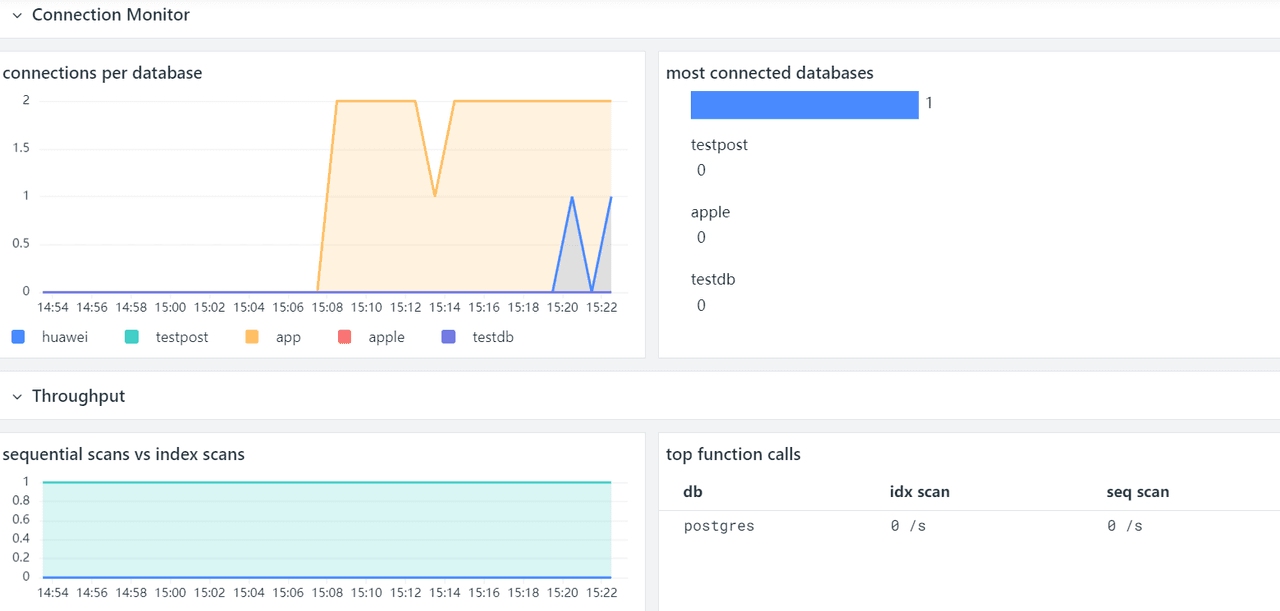This screenshot has width=1280, height=611.
Task: Click the apple red legend color icon
Action: tap(345, 338)
